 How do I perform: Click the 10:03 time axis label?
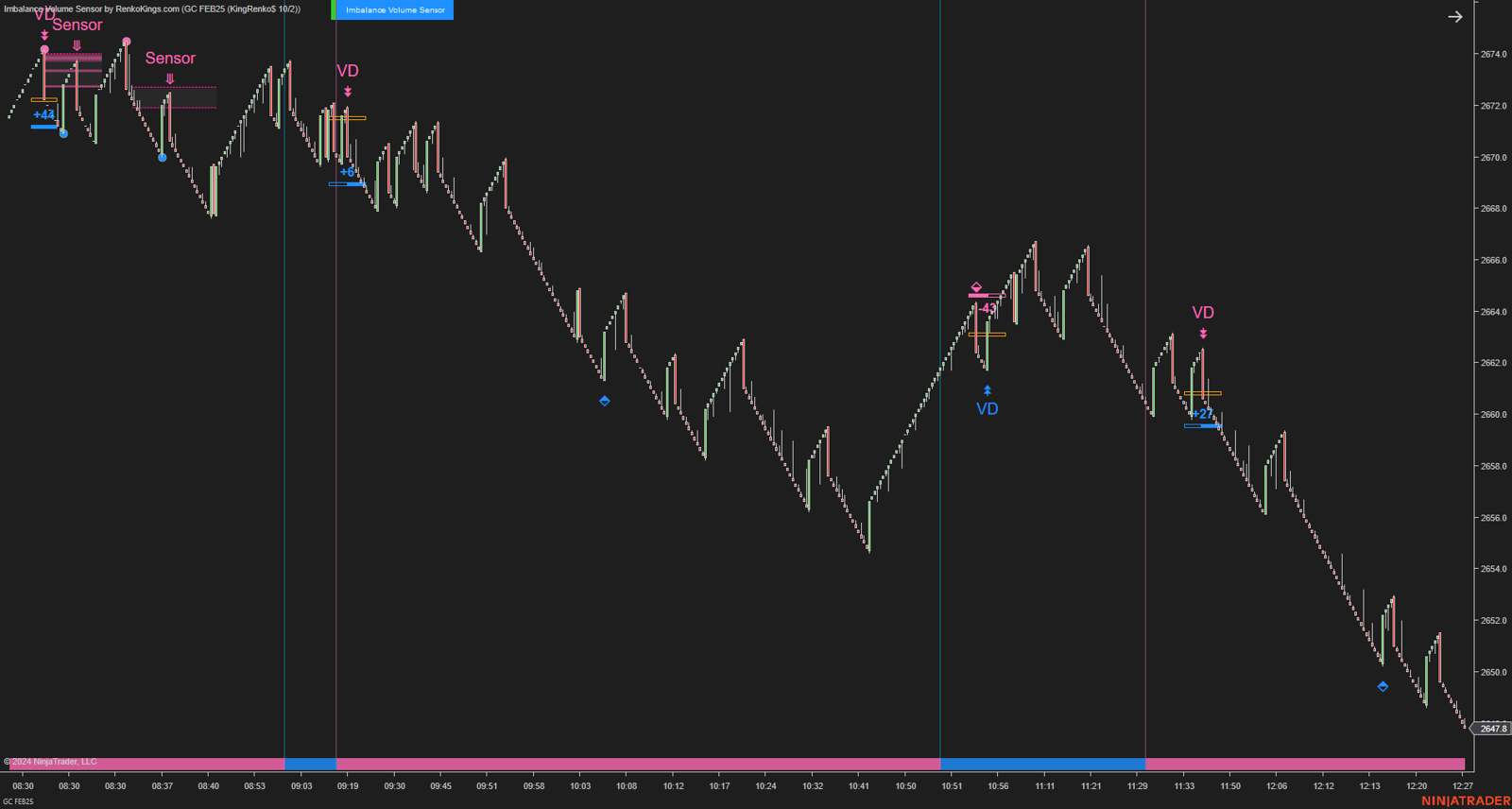pyautogui.click(x=579, y=786)
